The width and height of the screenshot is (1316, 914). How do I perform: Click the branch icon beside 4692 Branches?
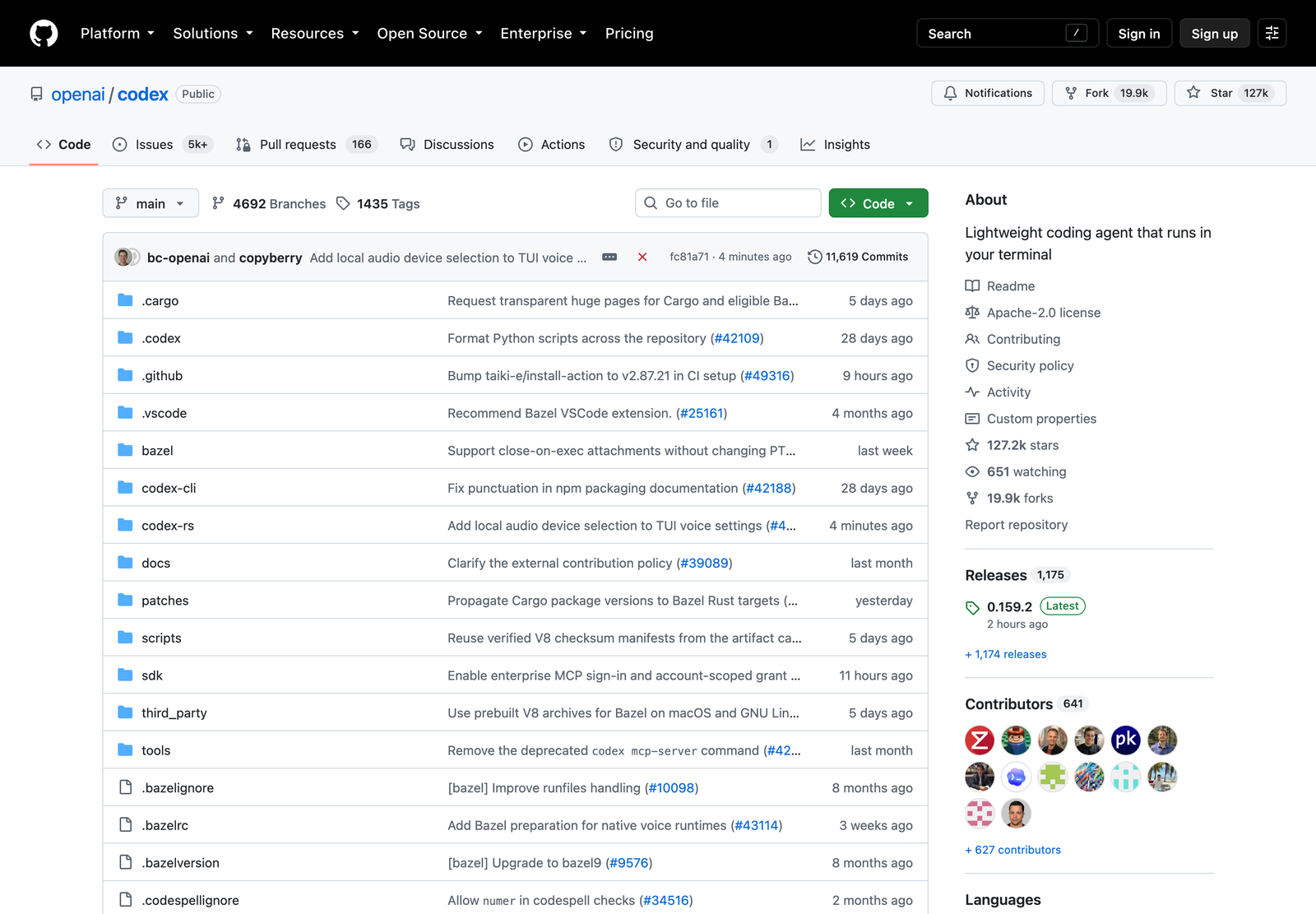click(218, 203)
